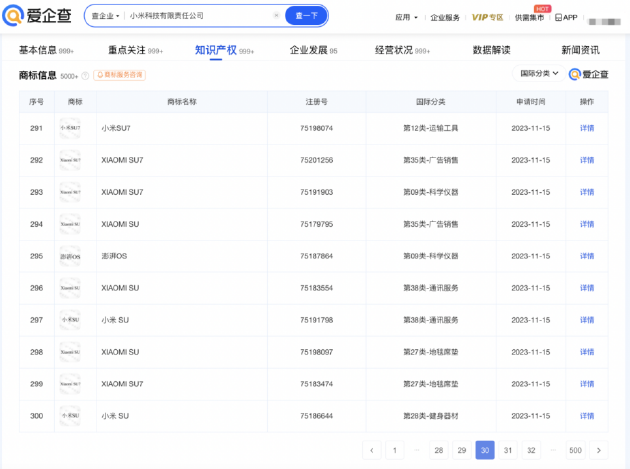Go to 供需集市 in the header
The width and height of the screenshot is (630, 469).
click(529, 17)
